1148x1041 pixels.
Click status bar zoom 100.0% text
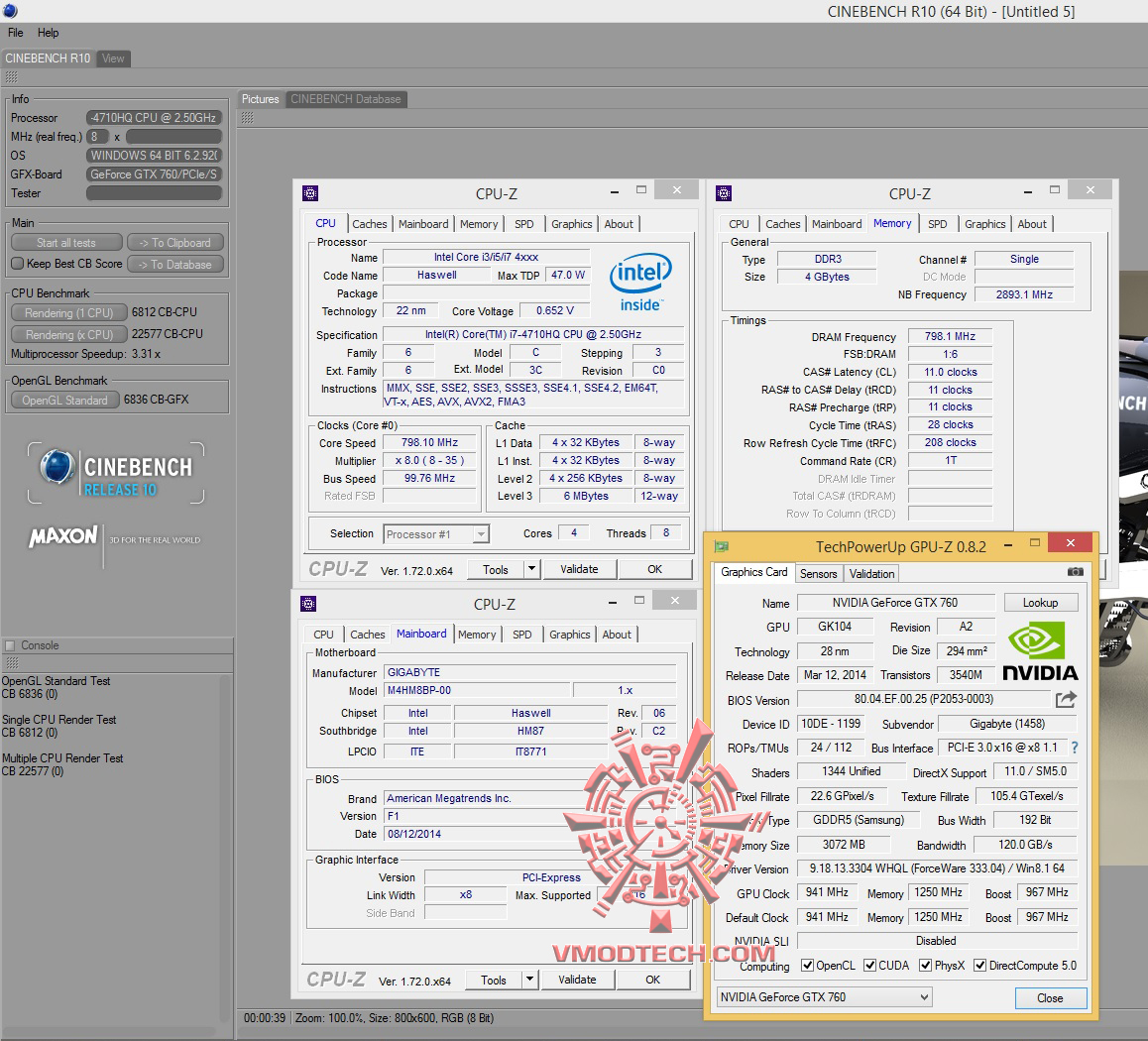(x=328, y=1018)
